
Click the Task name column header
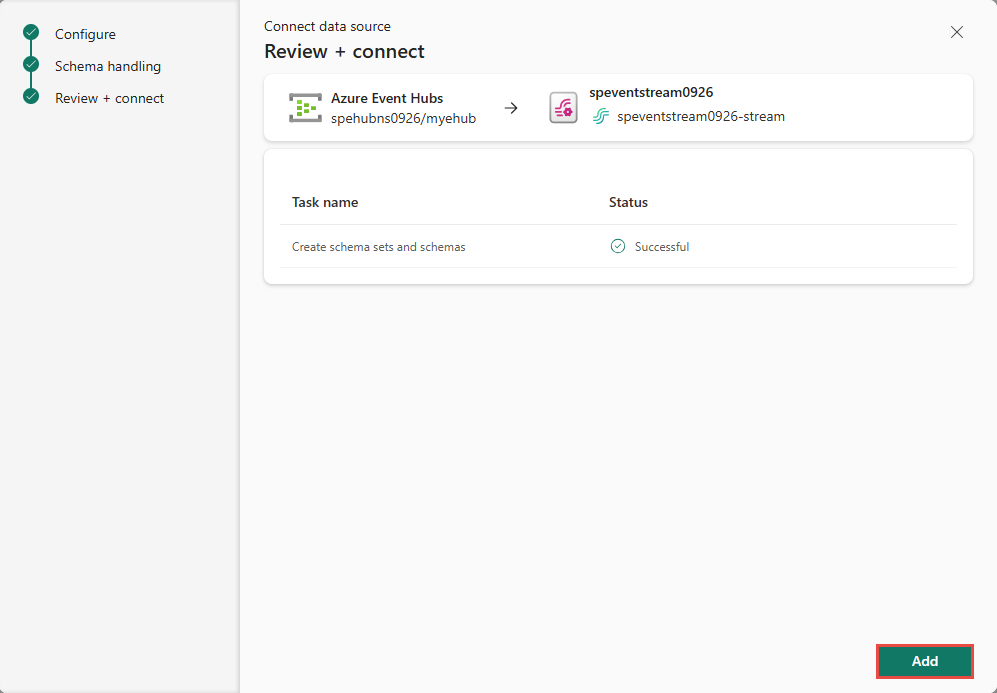[325, 202]
